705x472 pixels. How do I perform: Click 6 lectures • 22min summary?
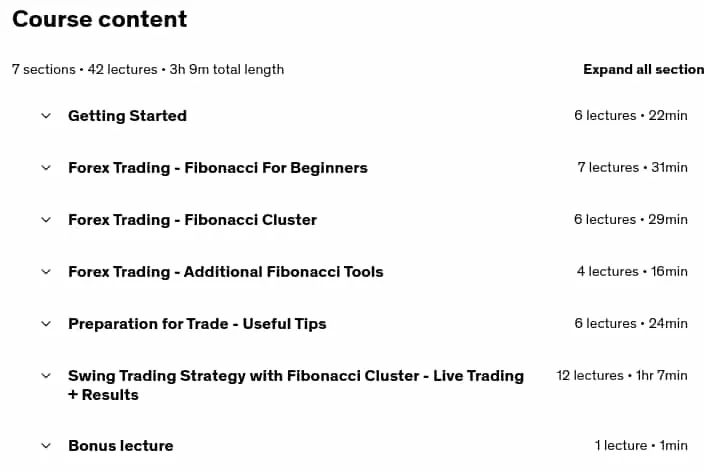631,116
